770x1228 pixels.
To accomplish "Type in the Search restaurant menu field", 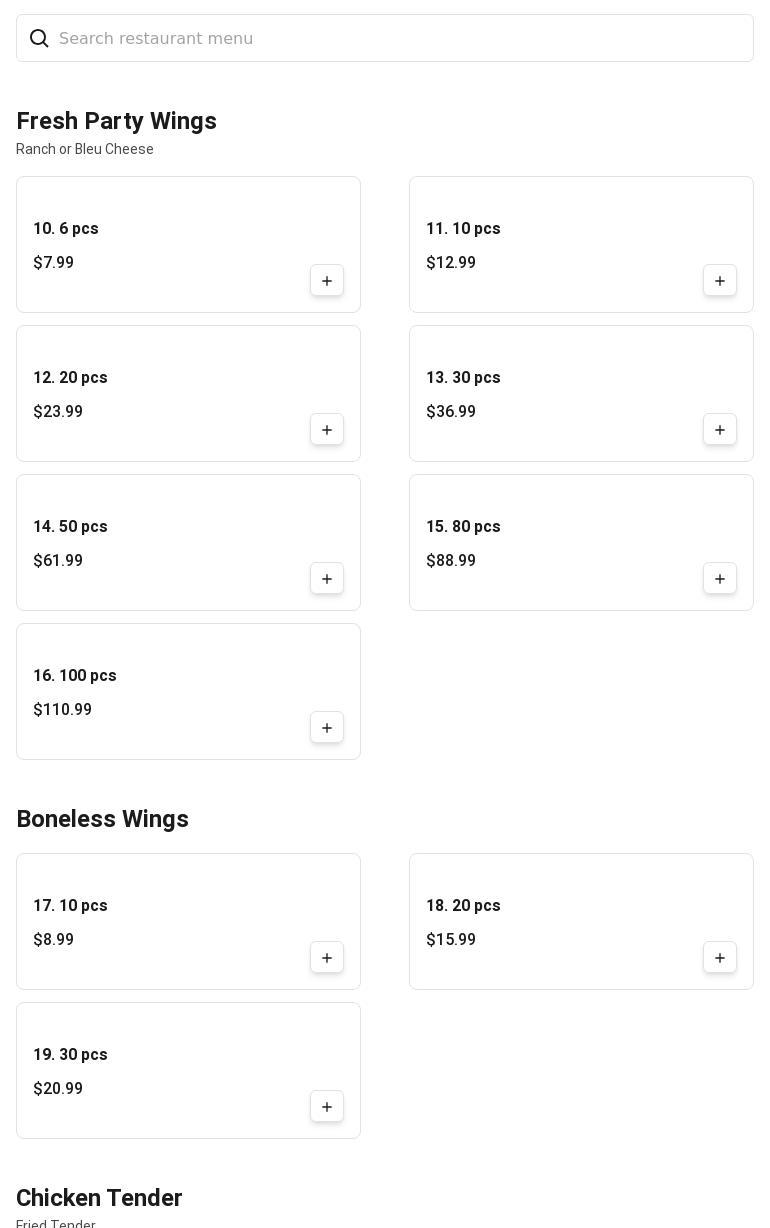I will (400, 38).
